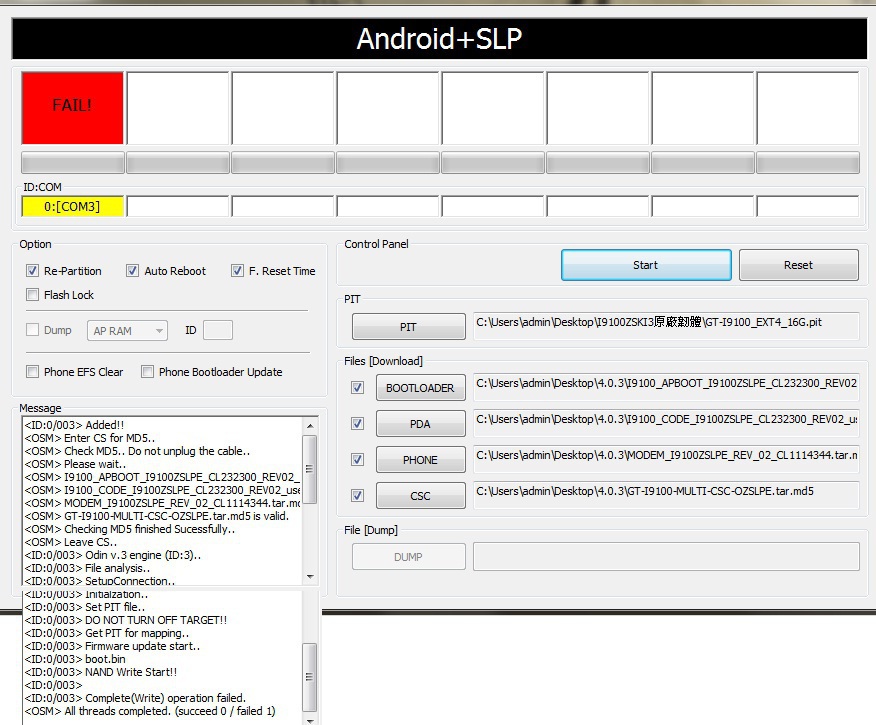Select log line 'Odin v.3 engine (ID:3)..'

coord(113,555)
